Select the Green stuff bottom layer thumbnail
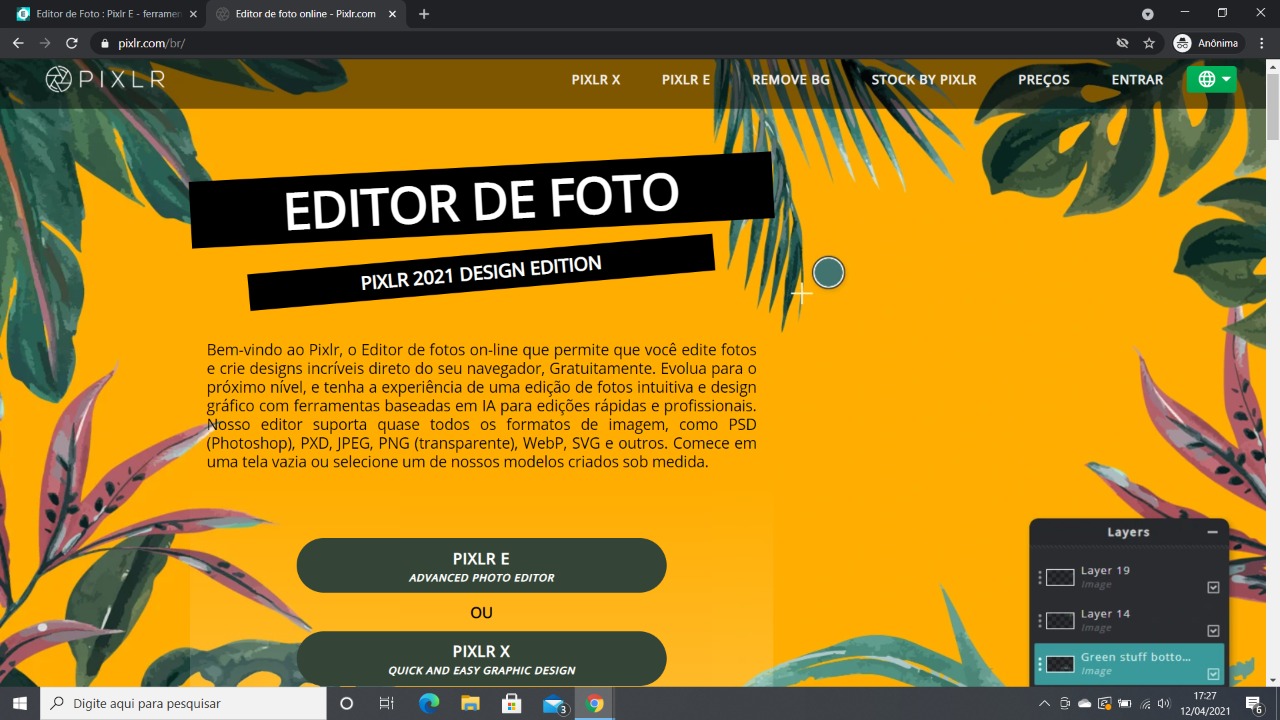The width and height of the screenshot is (1280, 720). click(x=1060, y=664)
